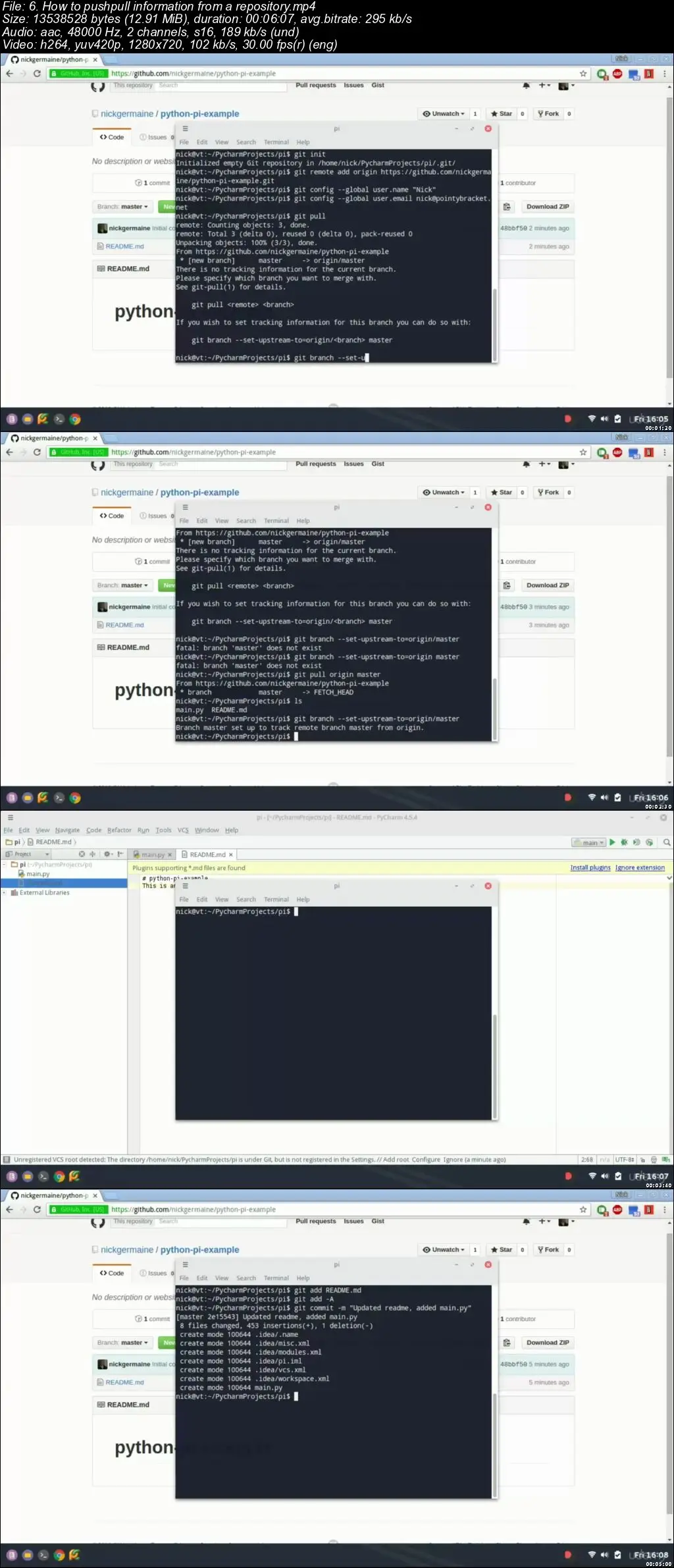This screenshot has height=1568, width=674.
Task: Click the lock icon in PyCharm's status bar
Action: tap(643, 1160)
